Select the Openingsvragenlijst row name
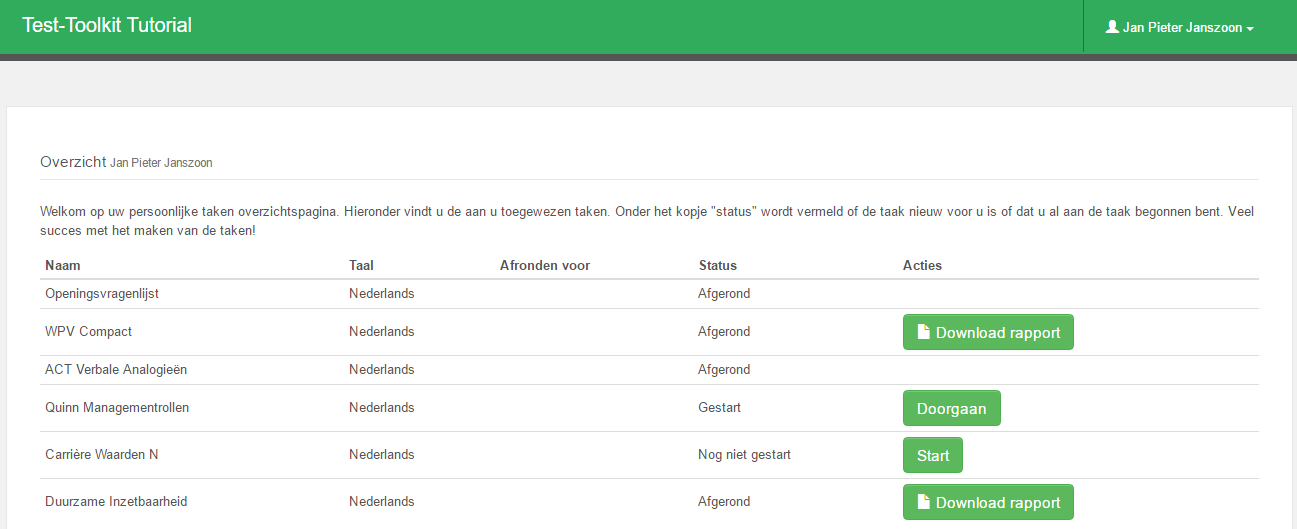The image size is (1297, 529). pos(102,294)
